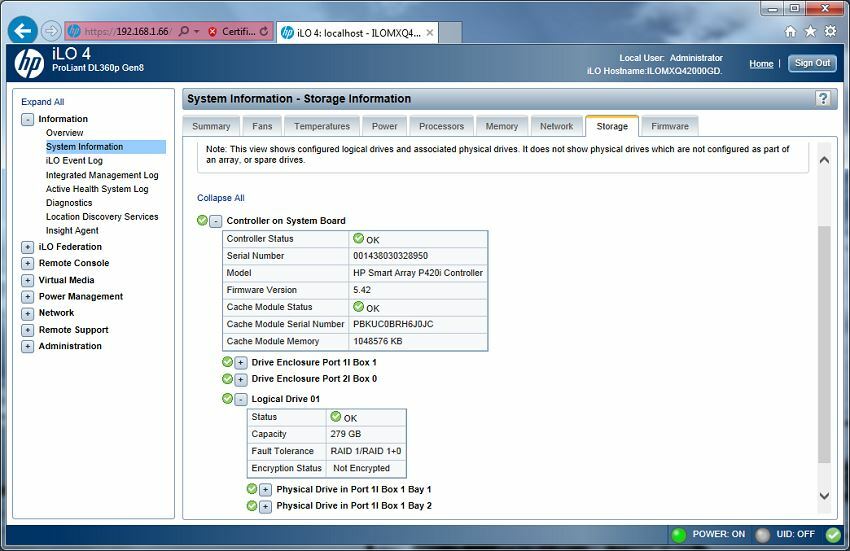Open the Firmware tab
The height and width of the screenshot is (551, 850).
pos(670,126)
